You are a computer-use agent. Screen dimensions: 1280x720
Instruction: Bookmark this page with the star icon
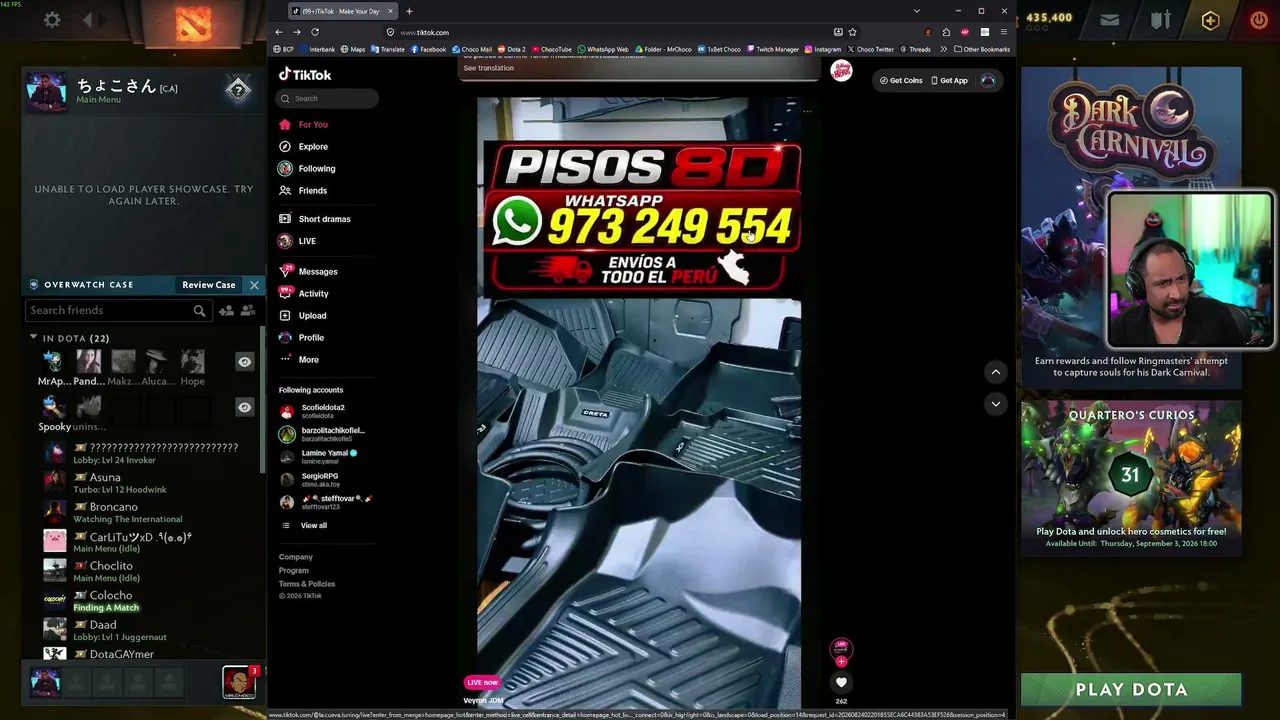(852, 32)
